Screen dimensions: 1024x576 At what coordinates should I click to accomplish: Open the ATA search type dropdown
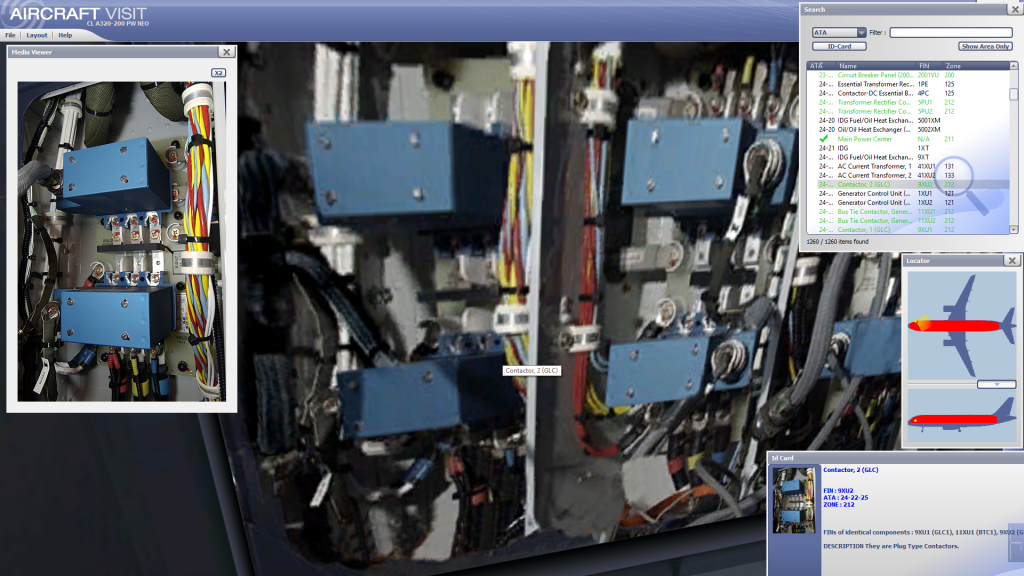[839, 33]
